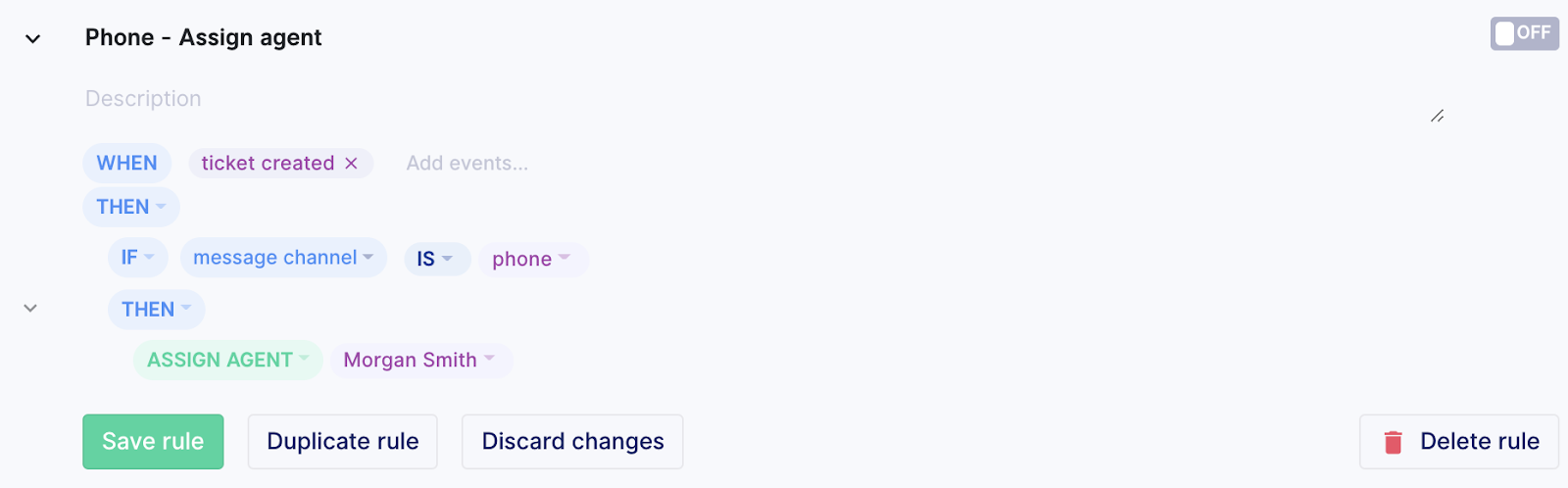Viewport: 1568px width, 488px height.
Task: Toggle the rule OFF switch on
Action: [1524, 33]
